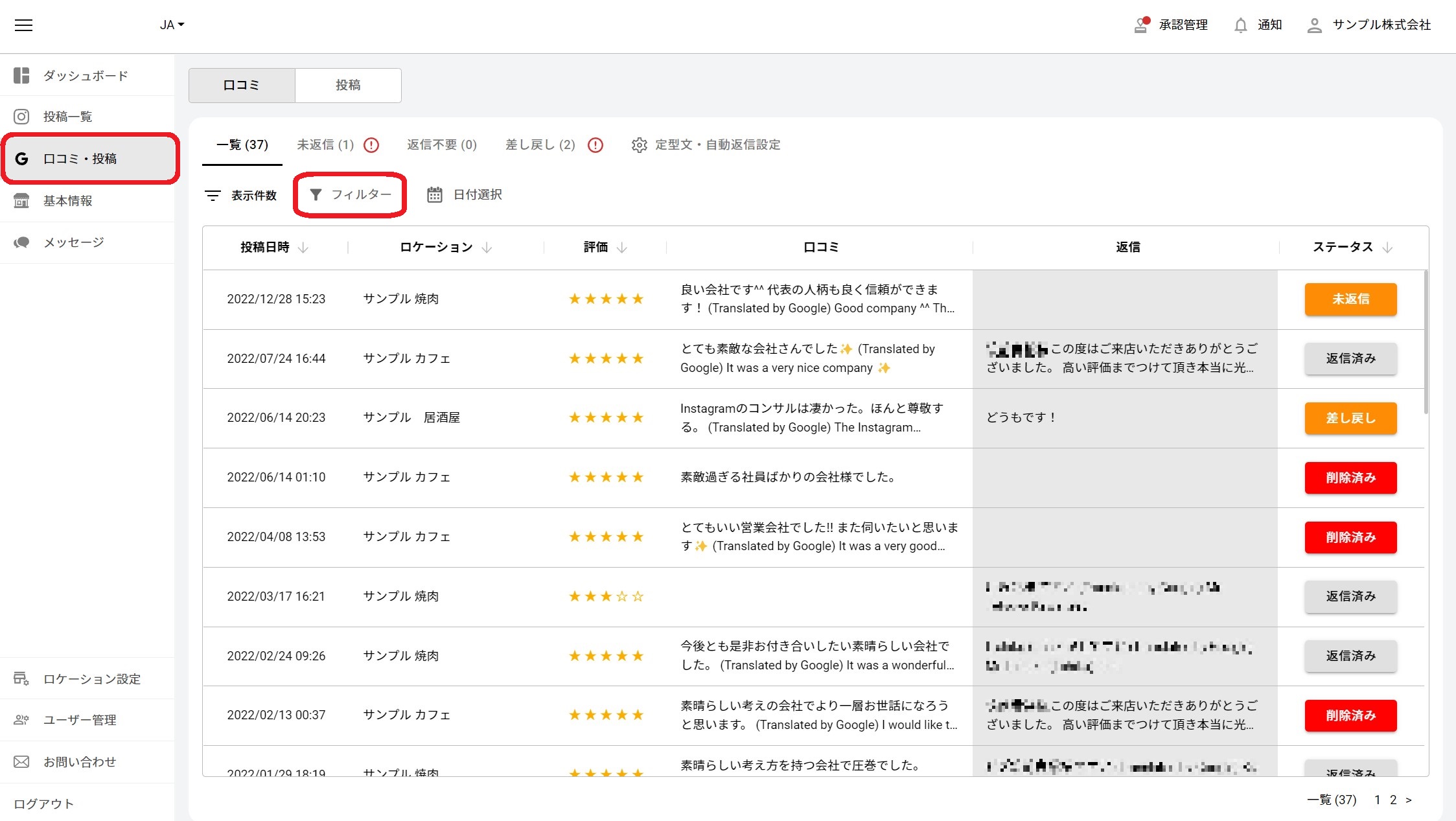The height and width of the screenshot is (821, 1456).
Task: Sort by posting date arrow
Action: pyautogui.click(x=303, y=248)
